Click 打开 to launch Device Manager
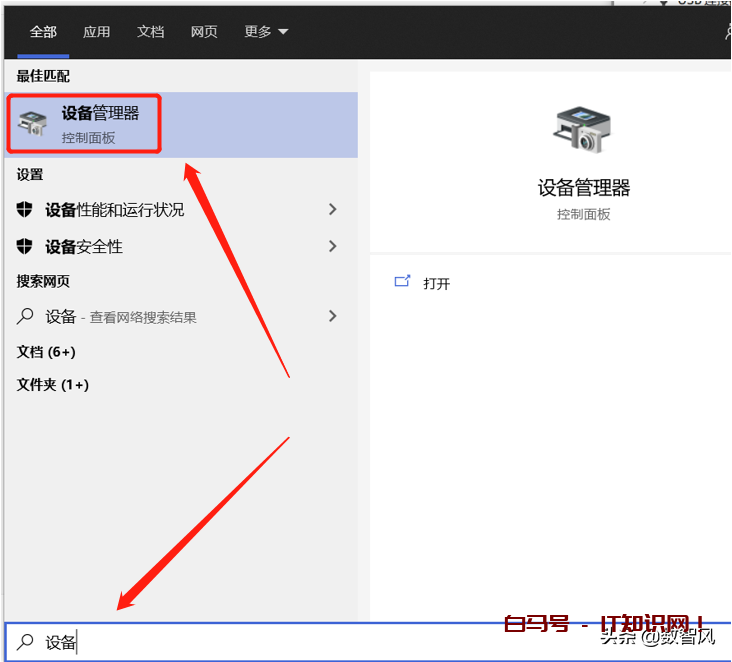Screen dimensions: 732x662 (437, 283)
